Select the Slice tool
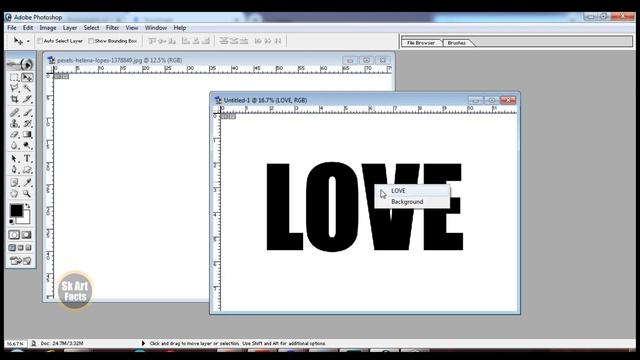Screen dimensions: 640x360 click(27, 99)
